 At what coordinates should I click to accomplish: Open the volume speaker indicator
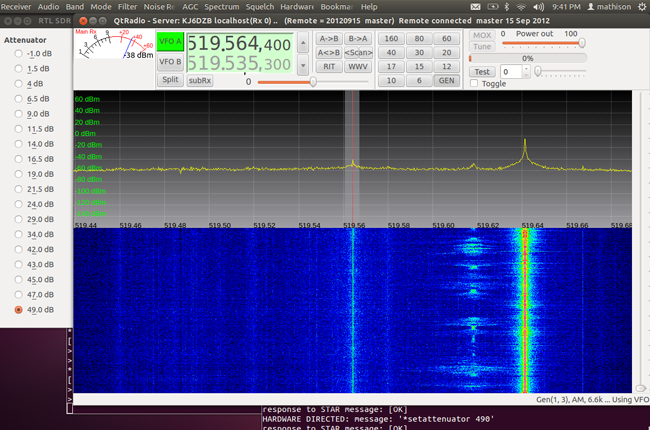537,7
